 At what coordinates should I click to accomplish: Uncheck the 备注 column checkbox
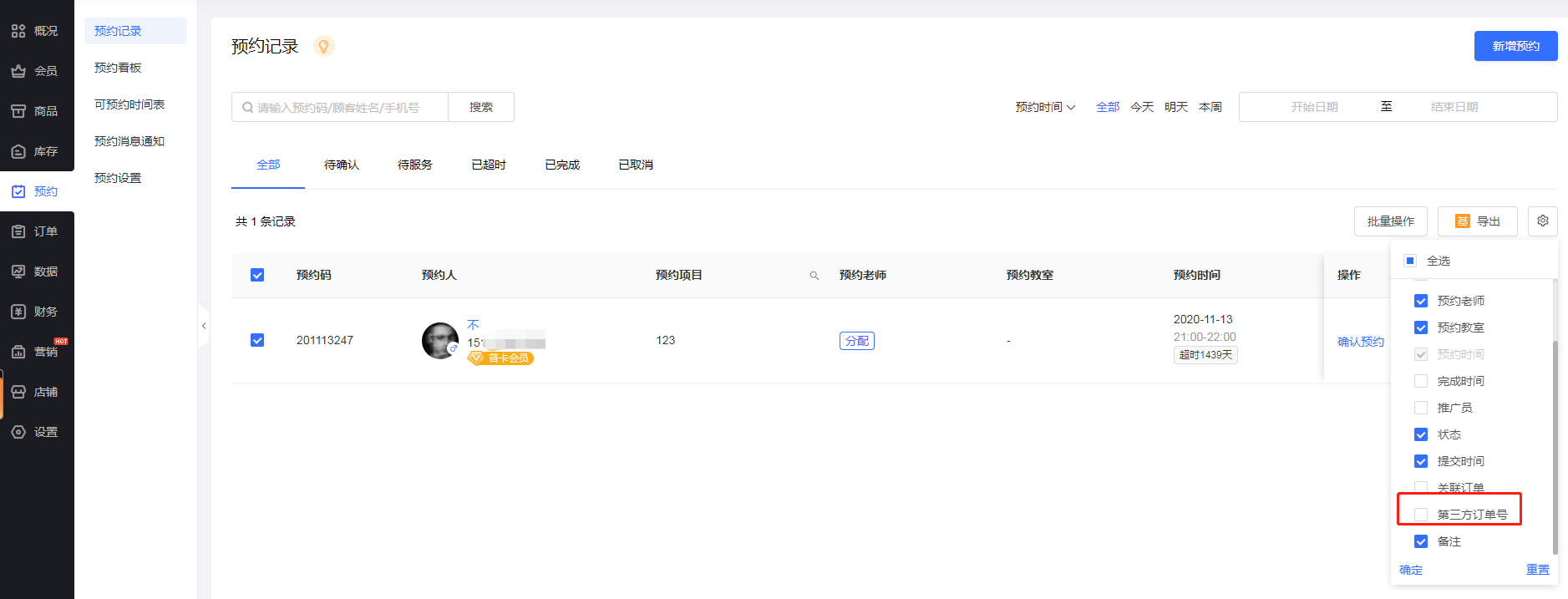click(x=1421, y=541)
